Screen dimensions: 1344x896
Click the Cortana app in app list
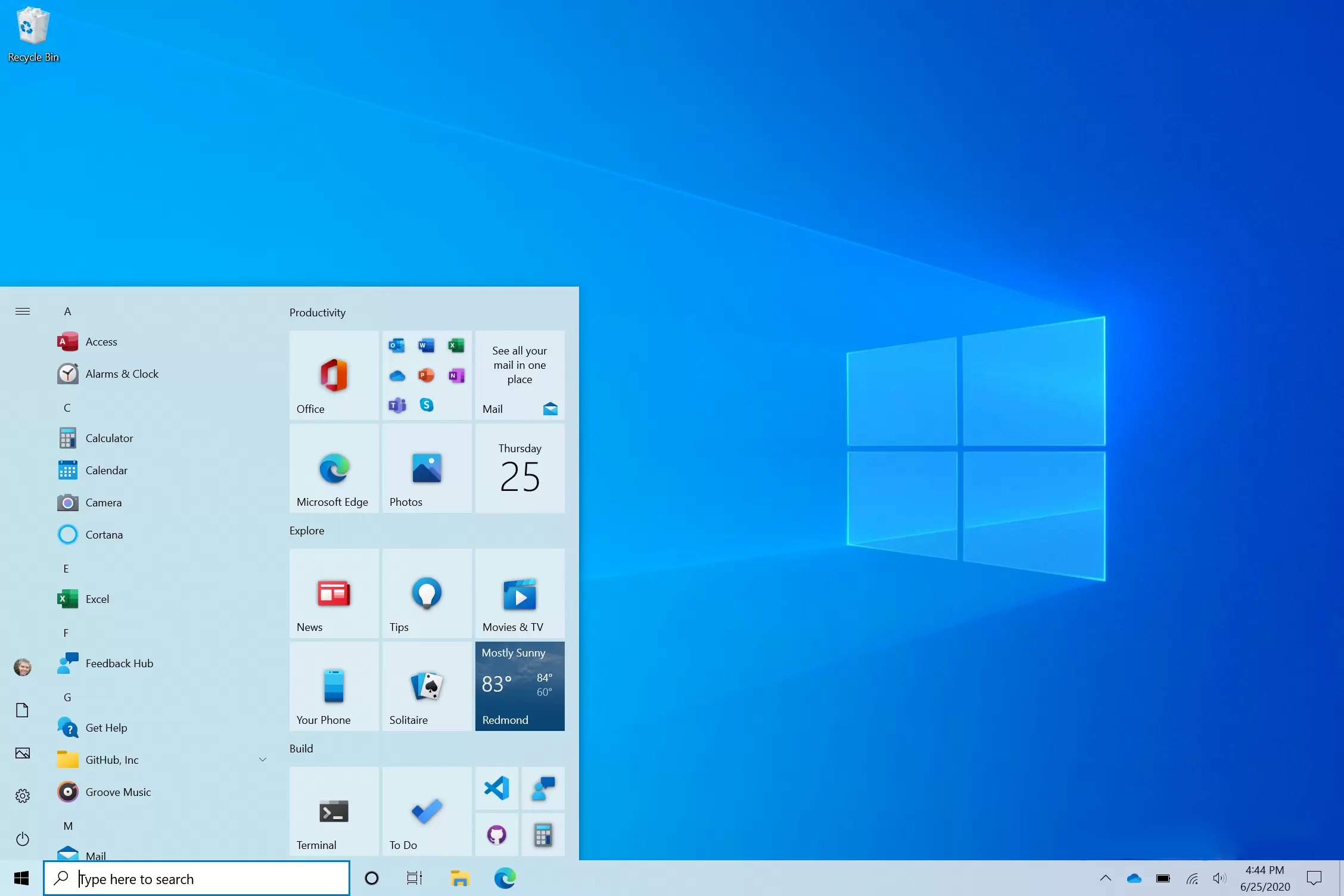tap(104, 534)
